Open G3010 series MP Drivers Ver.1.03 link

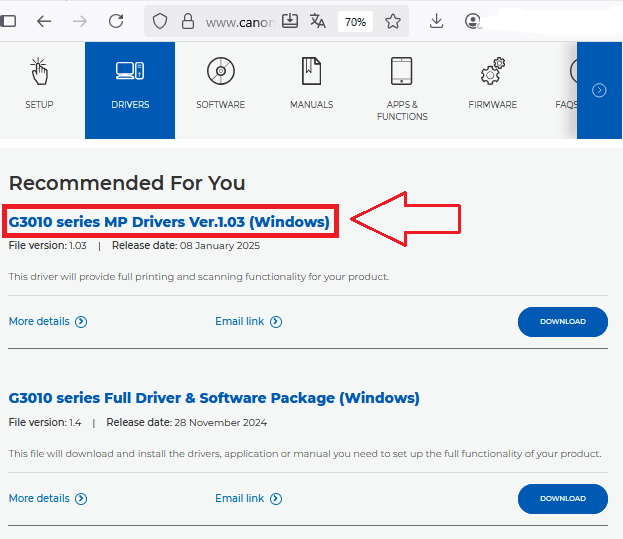169,222
